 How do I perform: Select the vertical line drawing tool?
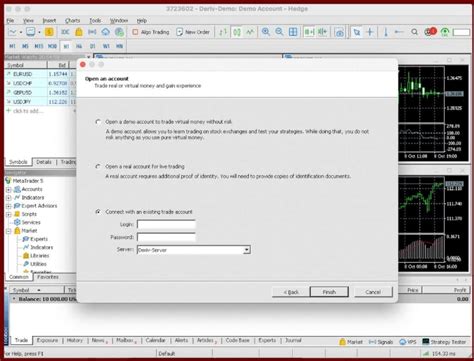[386, 32]
